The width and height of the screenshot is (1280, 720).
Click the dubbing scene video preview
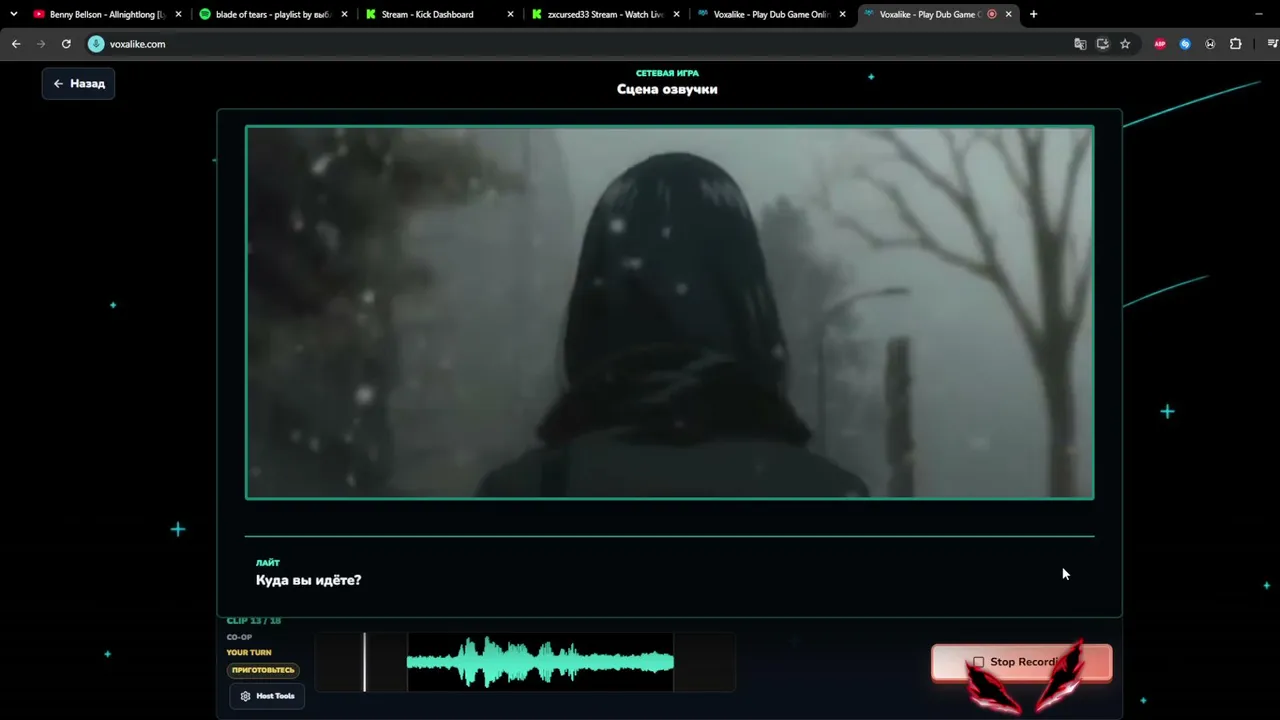[x=670, y=312]
